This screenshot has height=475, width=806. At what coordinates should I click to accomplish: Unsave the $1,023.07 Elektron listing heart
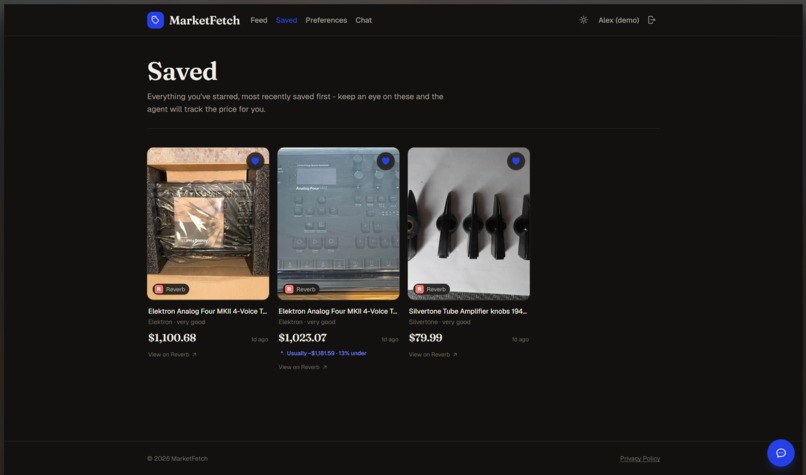pos(386,161)
